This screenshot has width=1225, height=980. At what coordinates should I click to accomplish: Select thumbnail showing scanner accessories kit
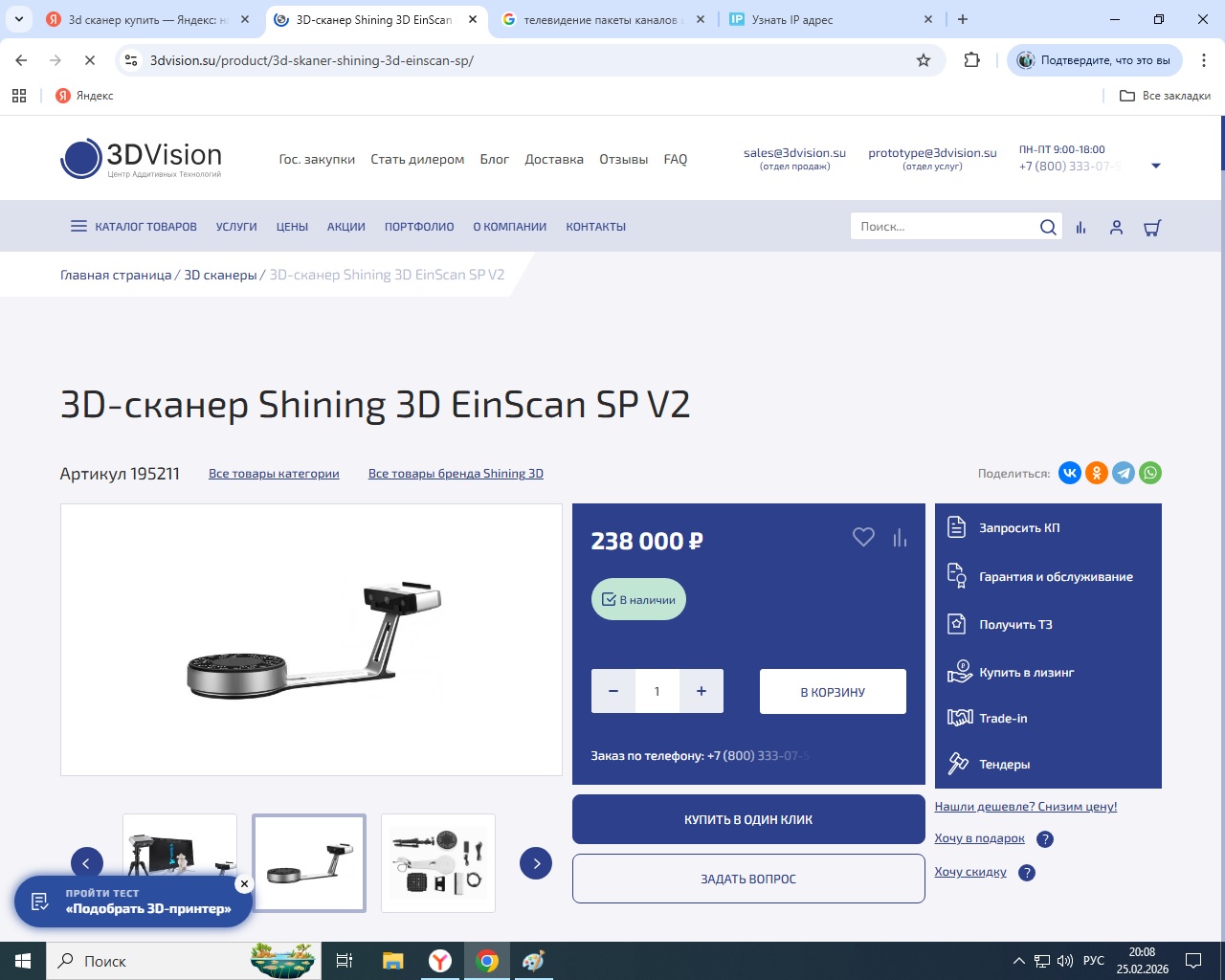point(438,863)
